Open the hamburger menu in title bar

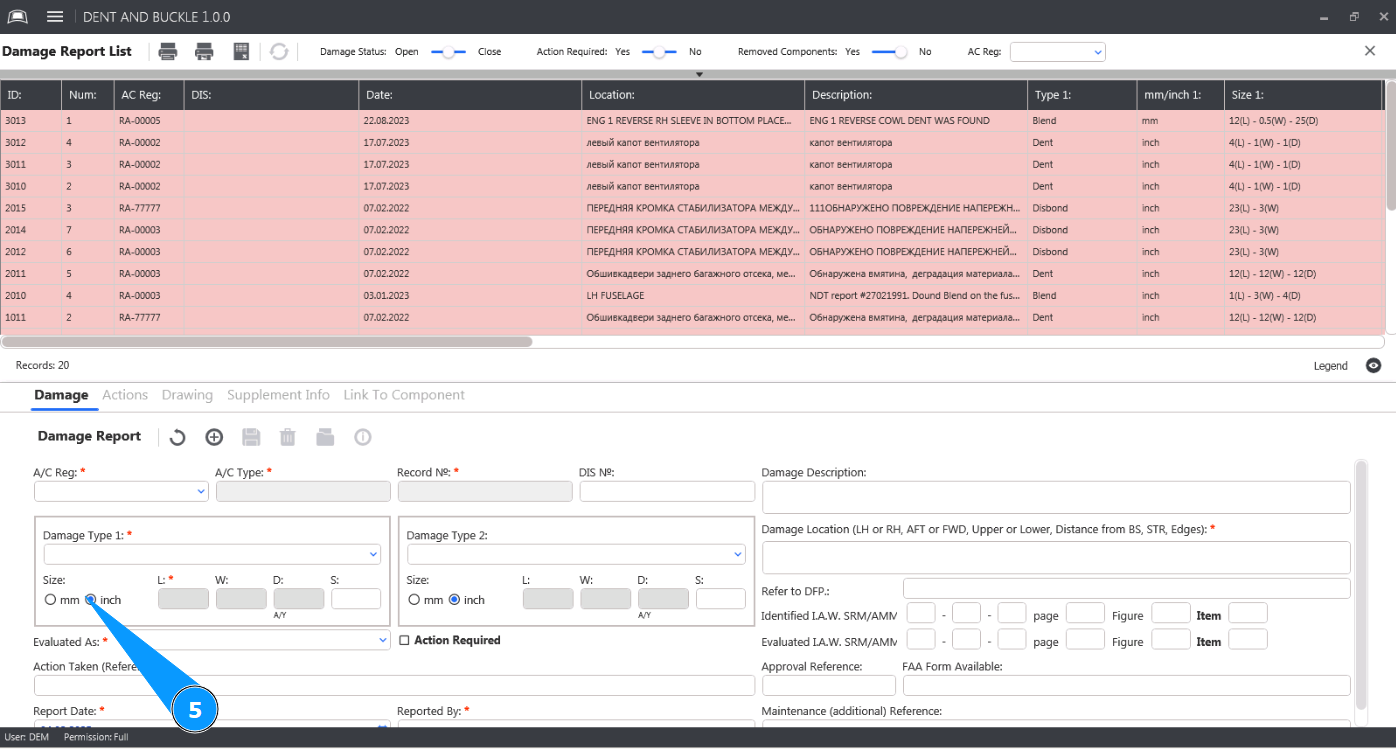coord(55,17)
